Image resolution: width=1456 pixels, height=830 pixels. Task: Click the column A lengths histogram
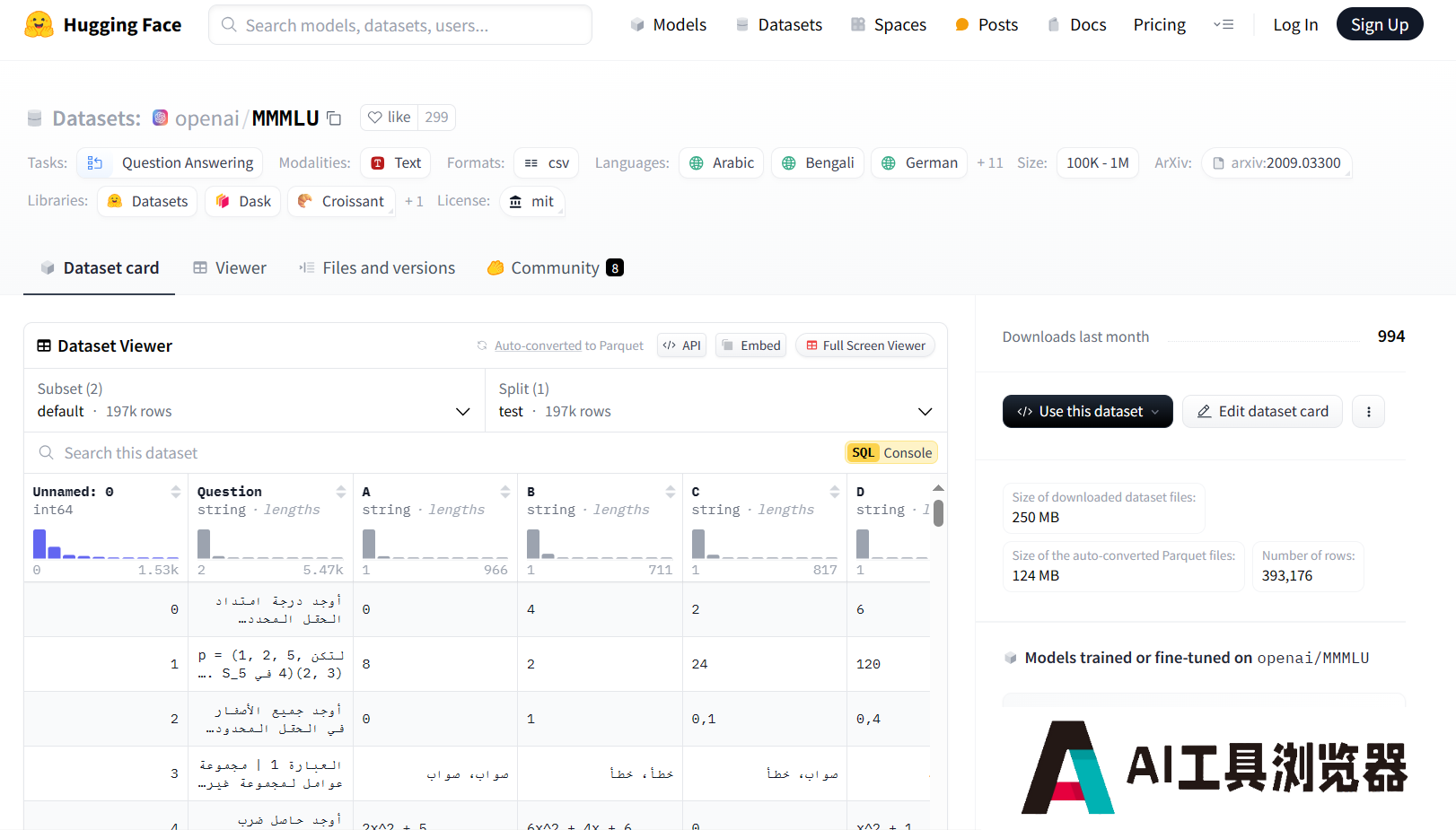tap(435, 544)
